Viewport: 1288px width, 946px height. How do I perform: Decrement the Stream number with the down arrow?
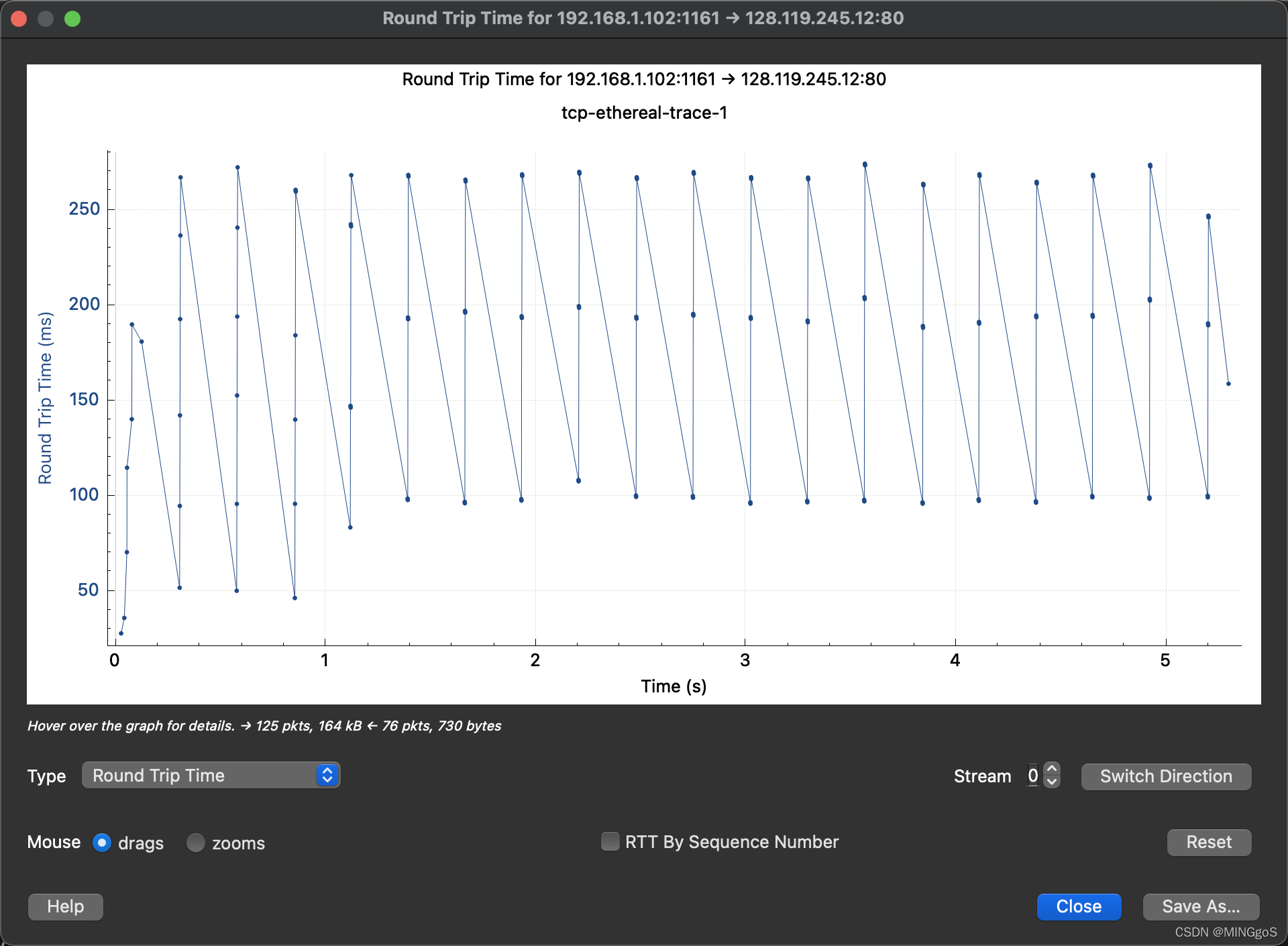[1052, 782]
